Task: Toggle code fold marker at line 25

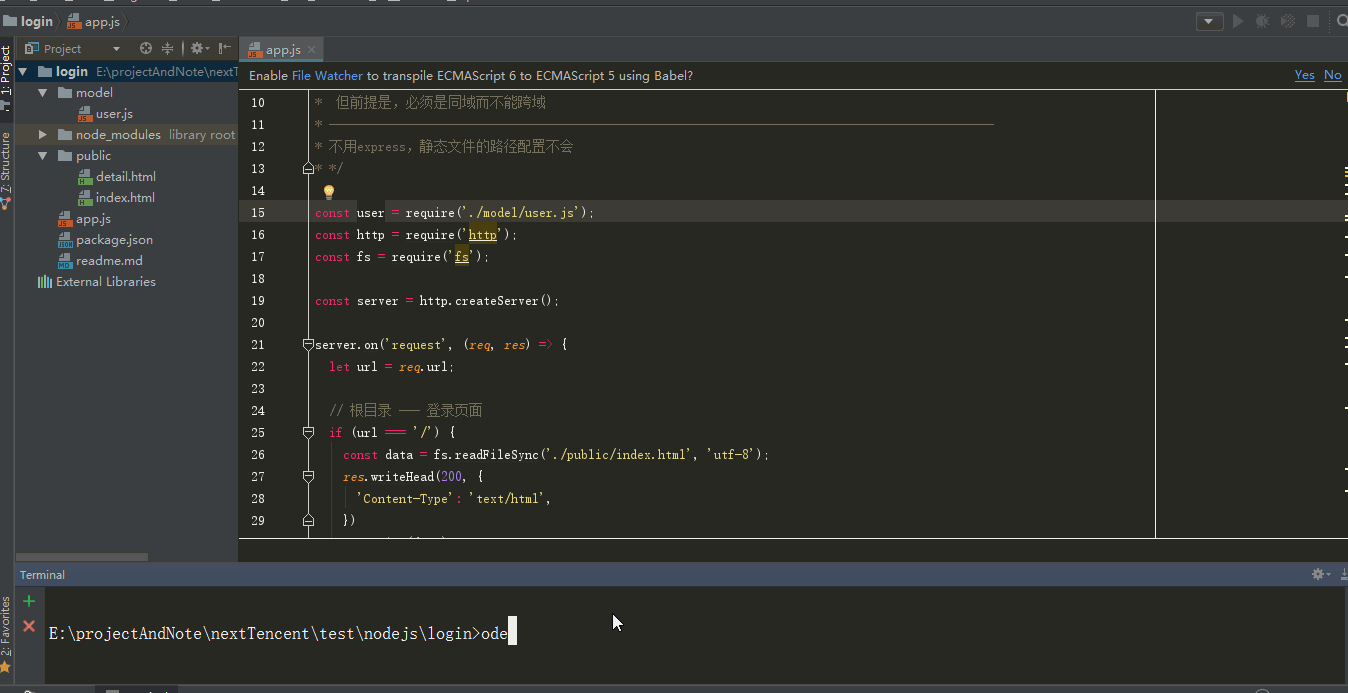Action: (x=308, y=432)
